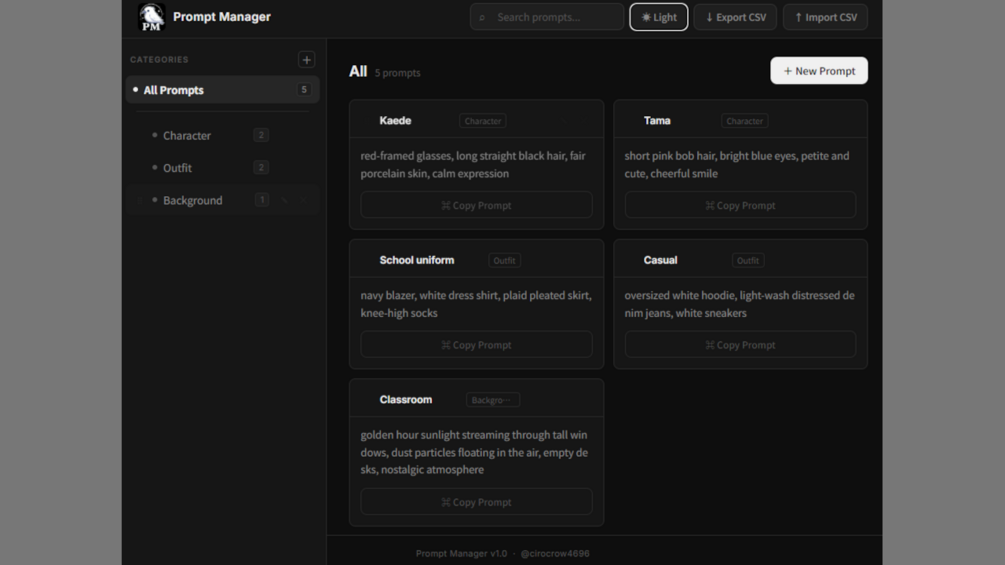Export prompts to CSV
Image resolution: width=1005 pixels, height=565 pixels.
click(x=735, y=17)
